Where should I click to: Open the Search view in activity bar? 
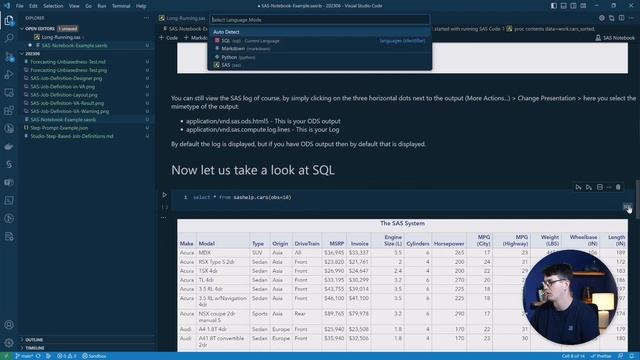click(x=9, y=38)
